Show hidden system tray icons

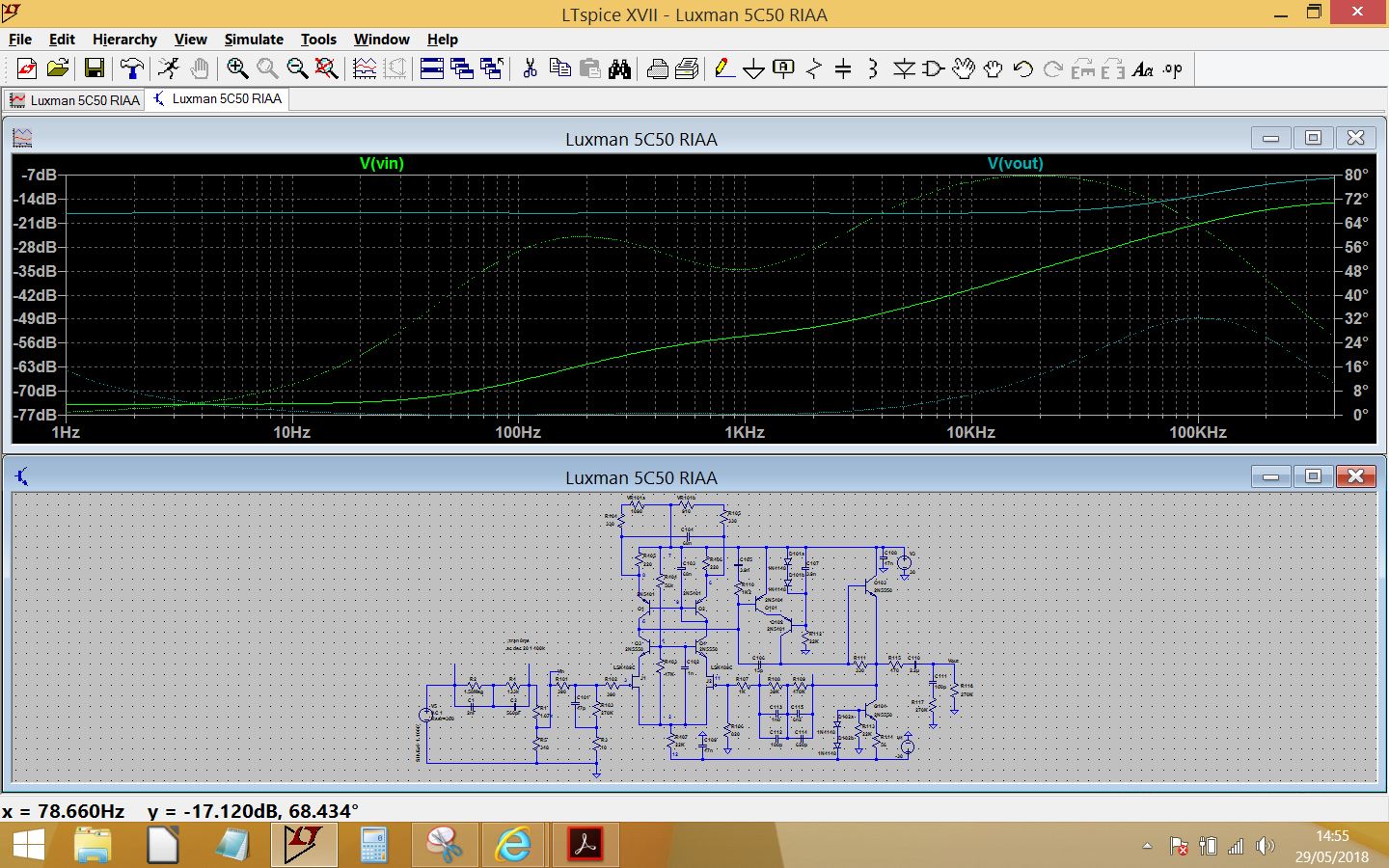(1147, 846)
